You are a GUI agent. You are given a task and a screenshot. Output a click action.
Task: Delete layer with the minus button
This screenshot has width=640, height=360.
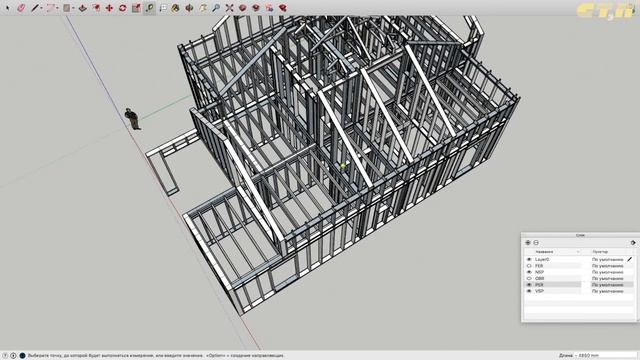[x=536, y=242]
